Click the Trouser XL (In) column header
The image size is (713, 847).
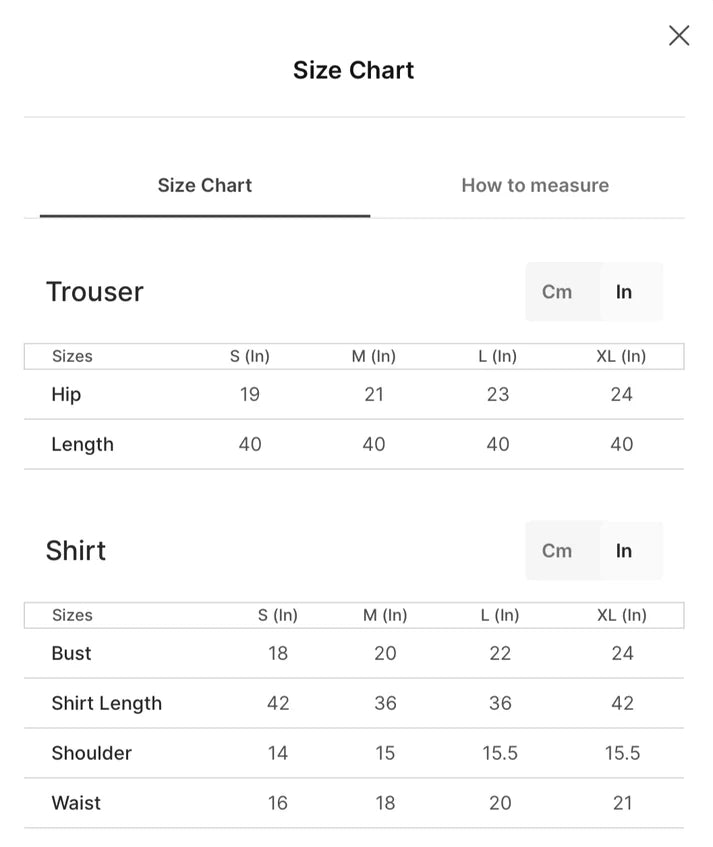pyautogui.click(x=621, y=356)
